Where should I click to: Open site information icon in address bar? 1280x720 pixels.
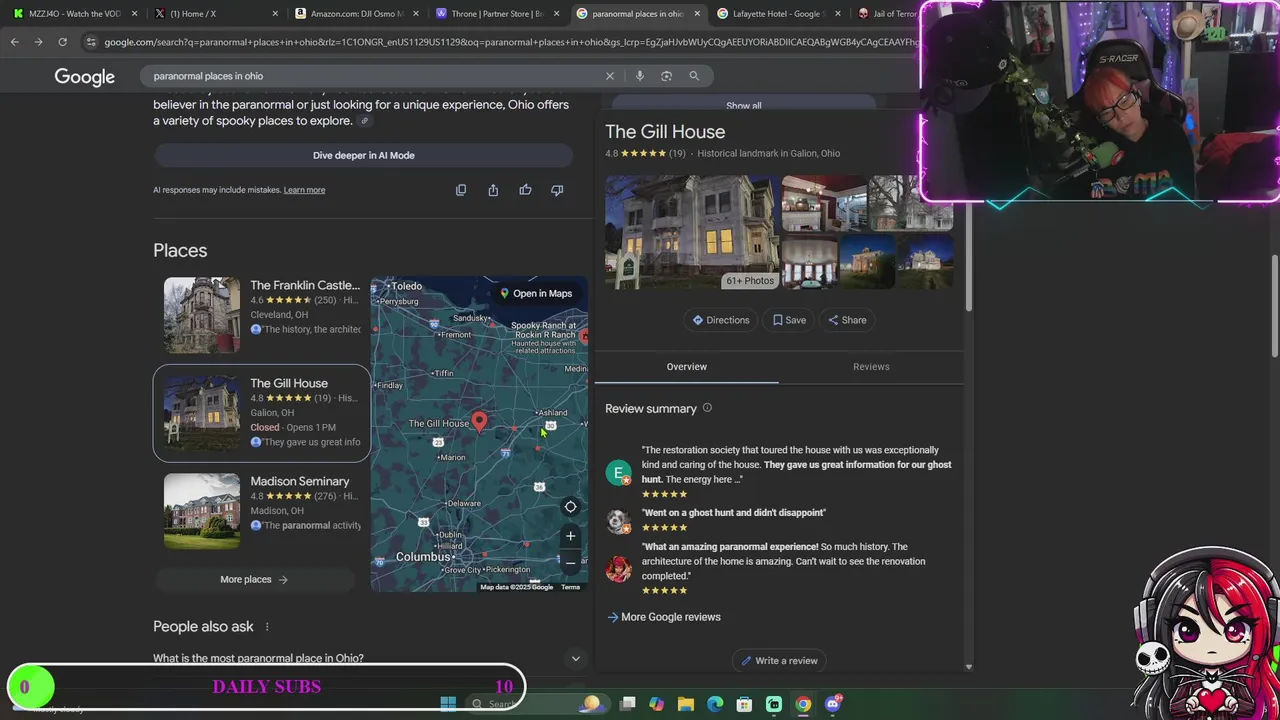tap(91, 42)
